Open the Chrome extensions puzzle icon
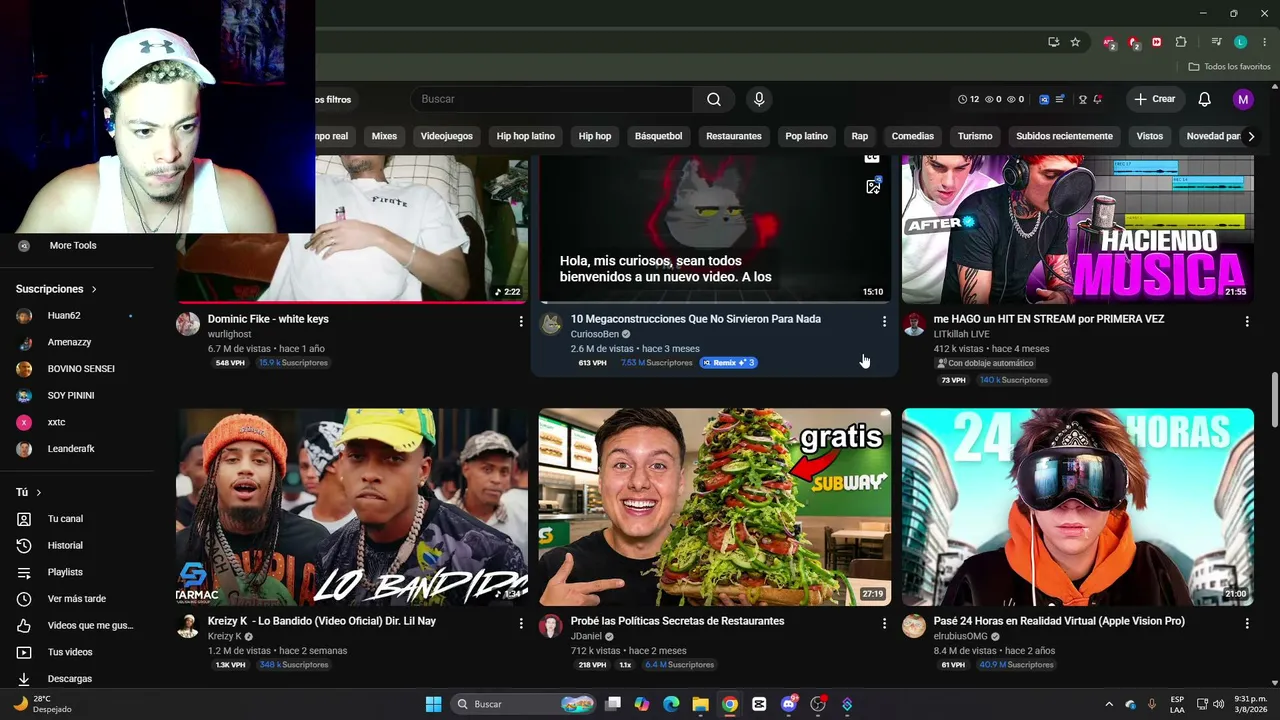The image size is (1280, 720). [x=1181, y=42]
